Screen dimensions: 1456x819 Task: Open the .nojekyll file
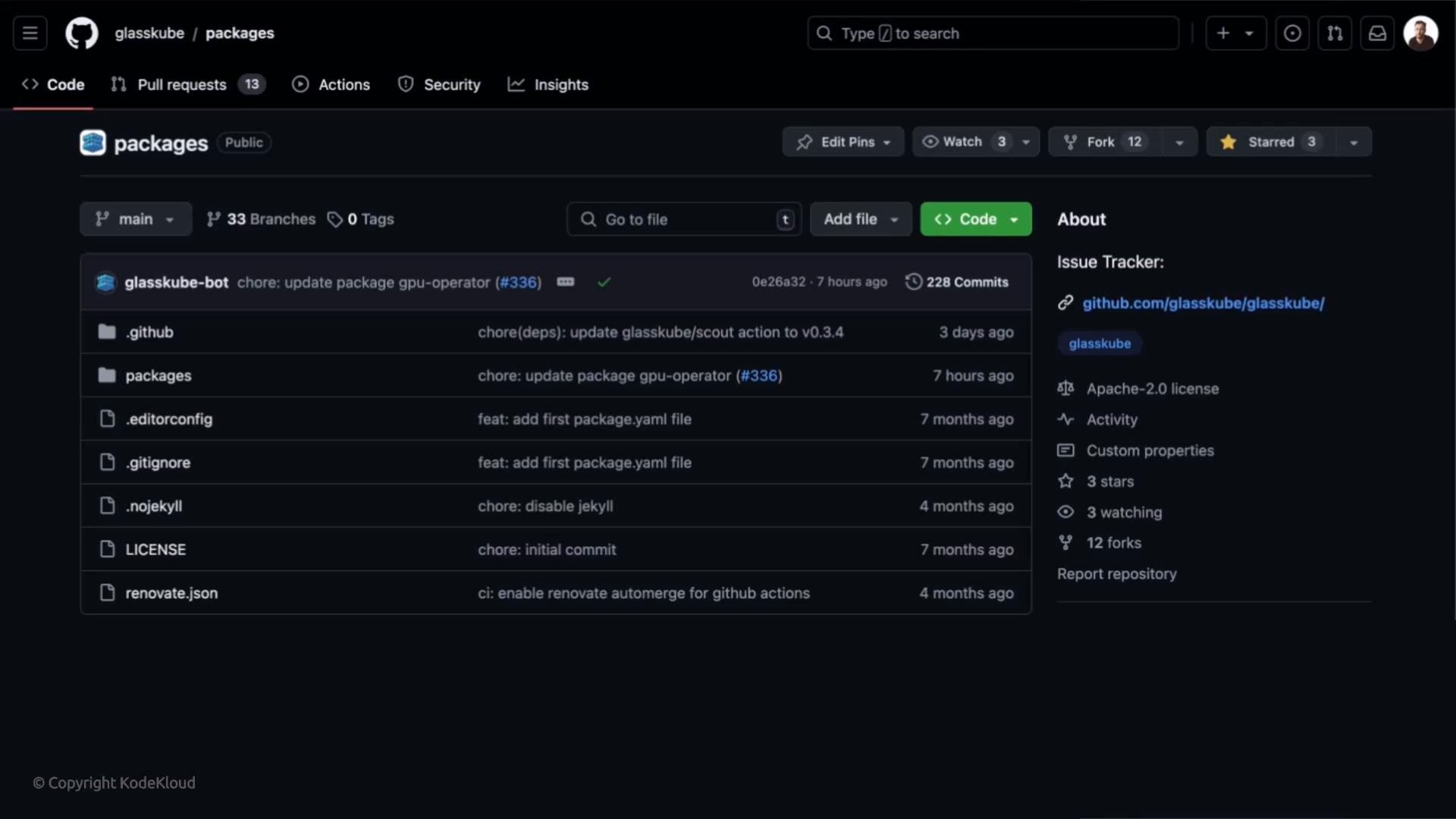pos(154,506)
